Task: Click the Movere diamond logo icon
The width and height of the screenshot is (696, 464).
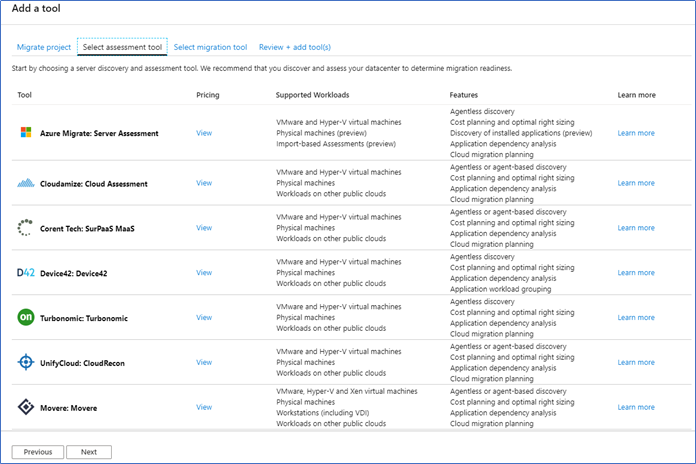Action: 26,407
